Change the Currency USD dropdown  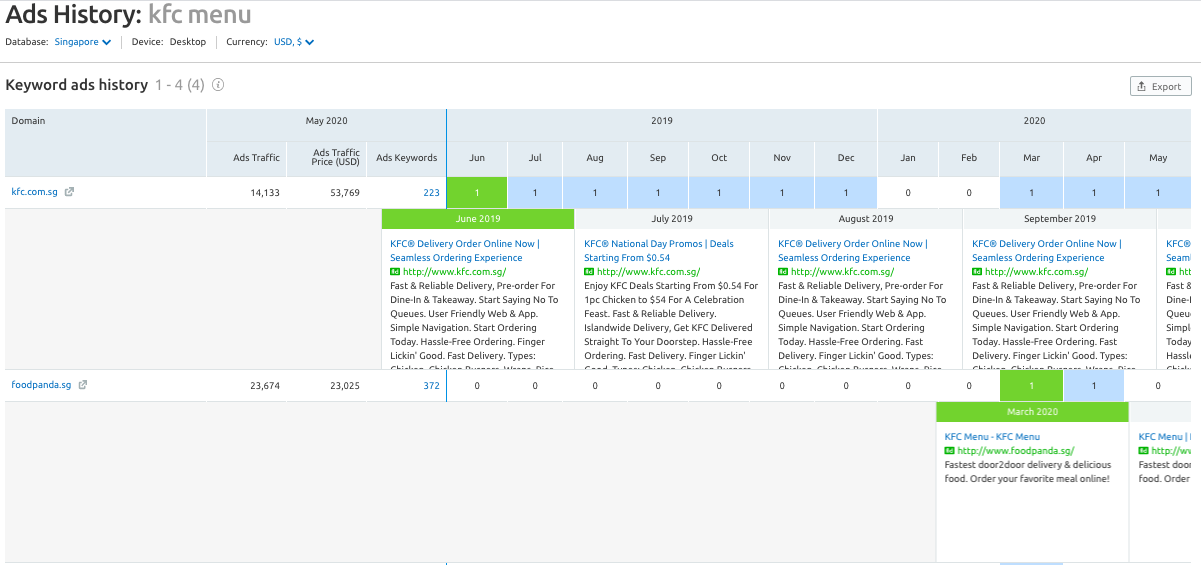pos(294,42)
